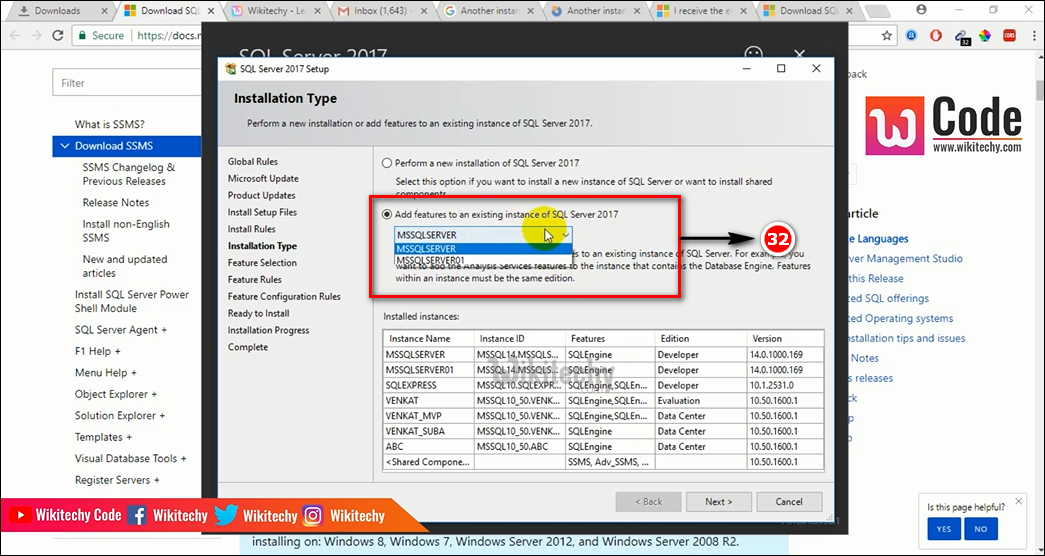This screenshot has width=1045, height=556.
Task: Select Perform a new installation radio button
Action: (387, 162)
